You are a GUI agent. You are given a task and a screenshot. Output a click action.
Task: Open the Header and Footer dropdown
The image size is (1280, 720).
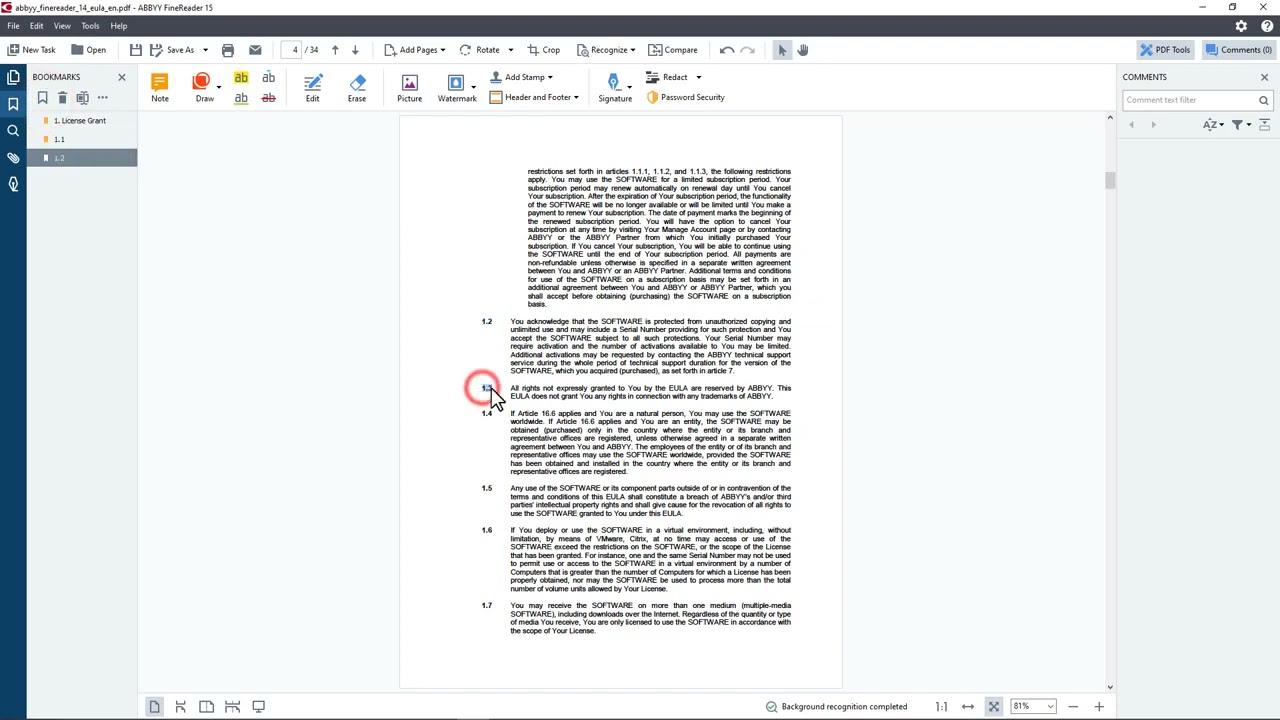[576, 97]
